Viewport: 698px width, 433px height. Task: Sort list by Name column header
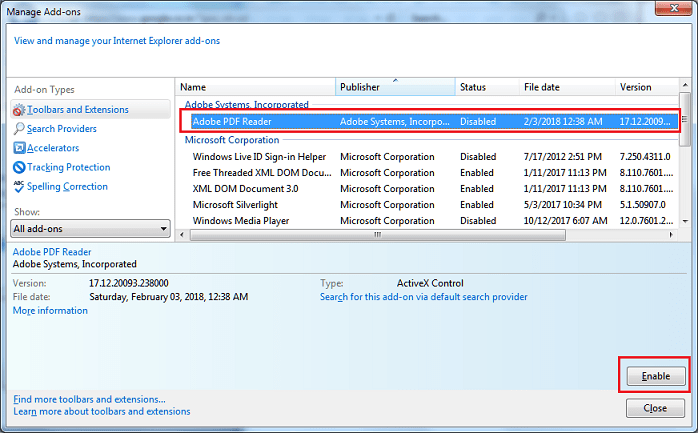(x=256, y=87)
